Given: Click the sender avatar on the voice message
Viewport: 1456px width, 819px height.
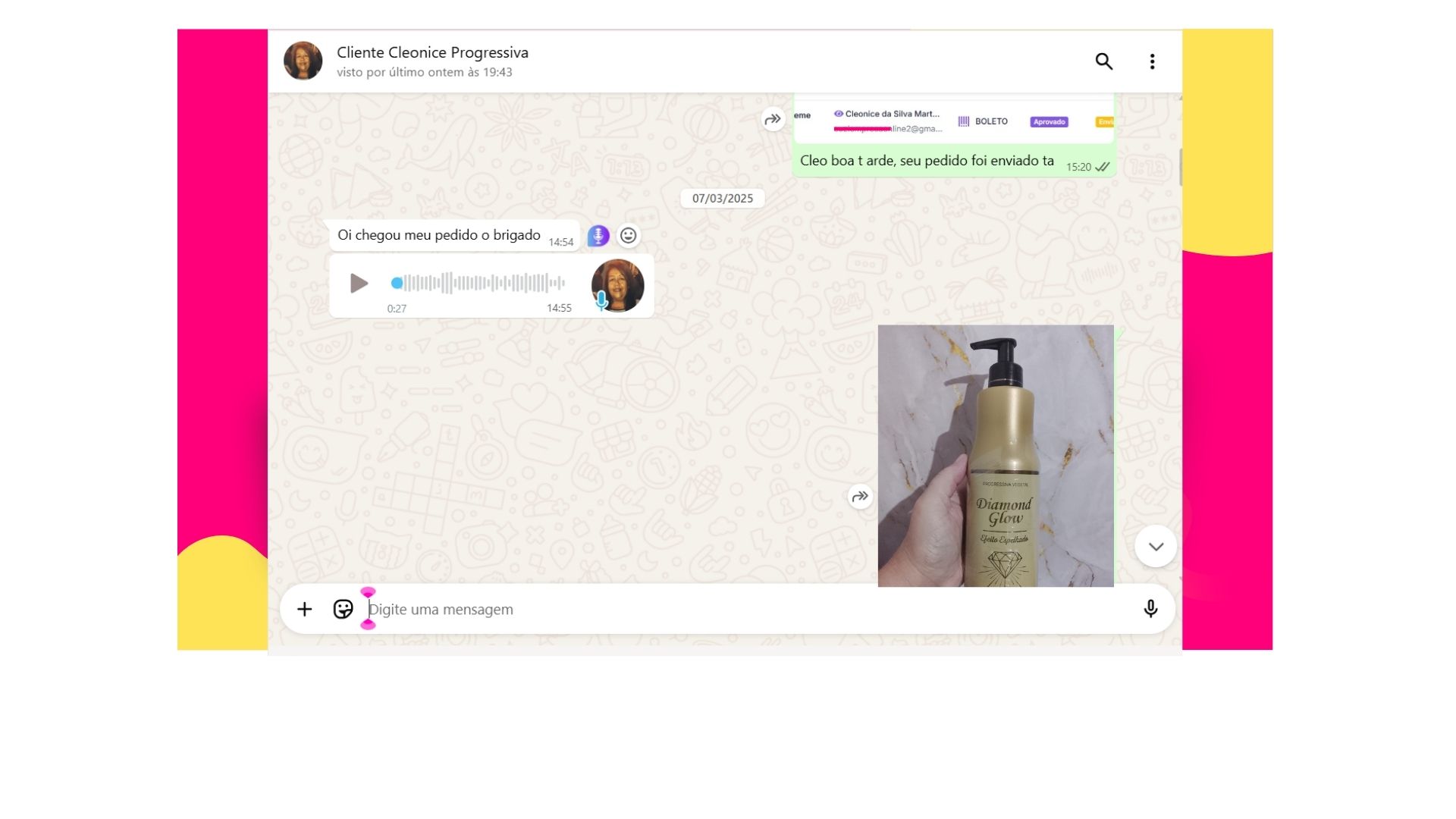Looking at the screenshot, I should click(617, 285).
